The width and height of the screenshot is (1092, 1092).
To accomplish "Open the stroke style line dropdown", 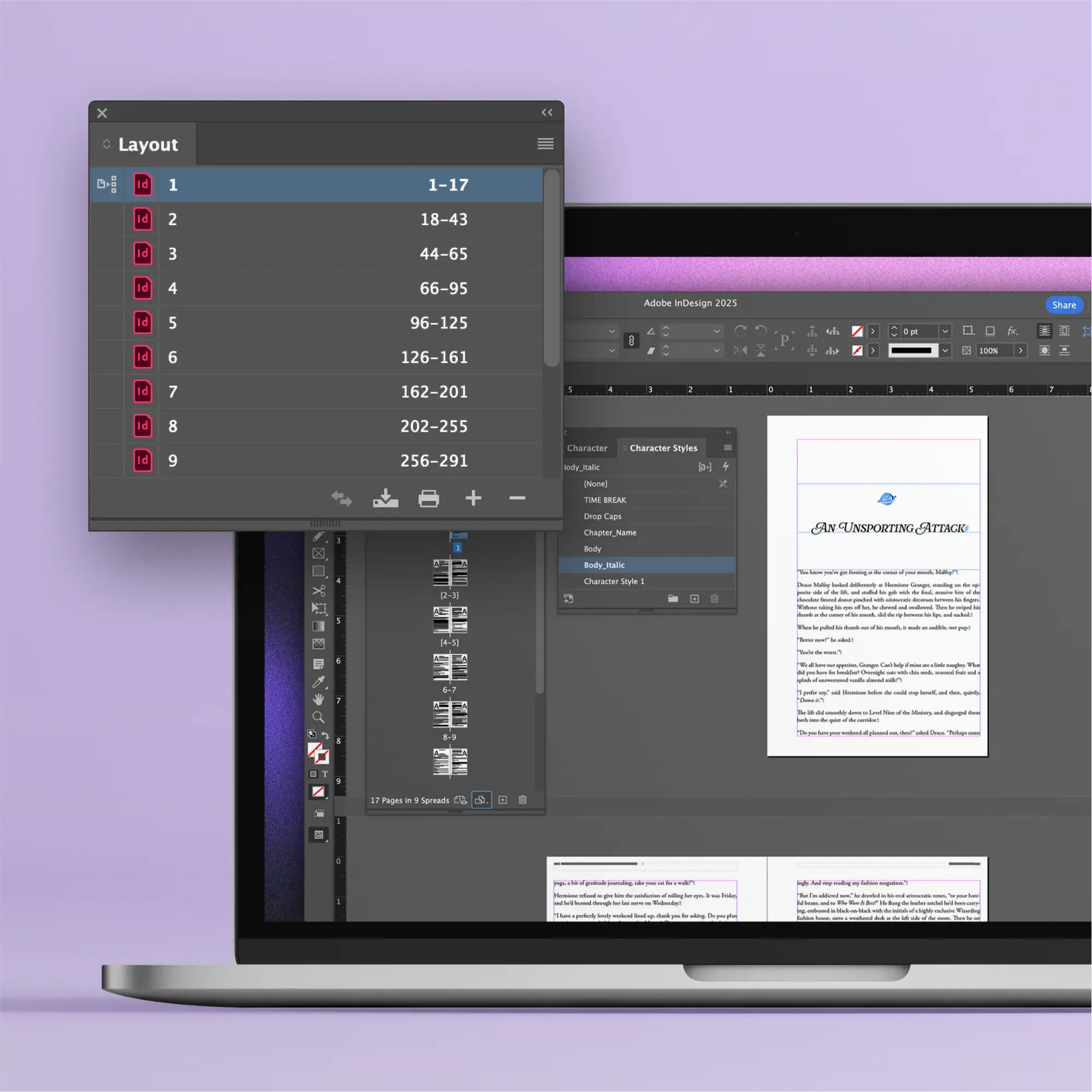I will [945, 350].
